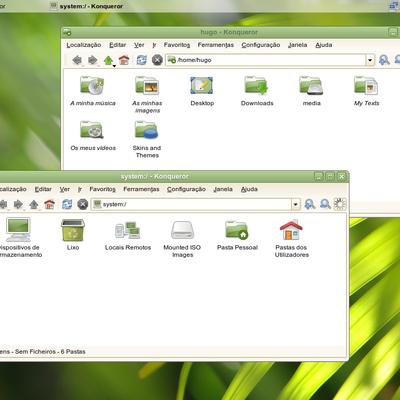Click Forward arrow in system:/ window toolbar

[x=18, y=204]
